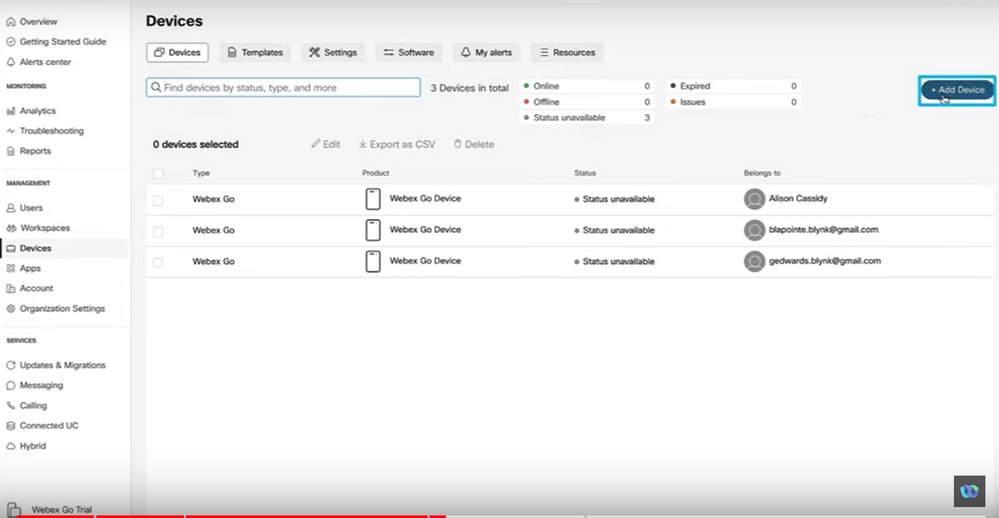Viewport: 999px width, 518px height.
Task: Filter by Issues status
Action: tap(733, 102)
